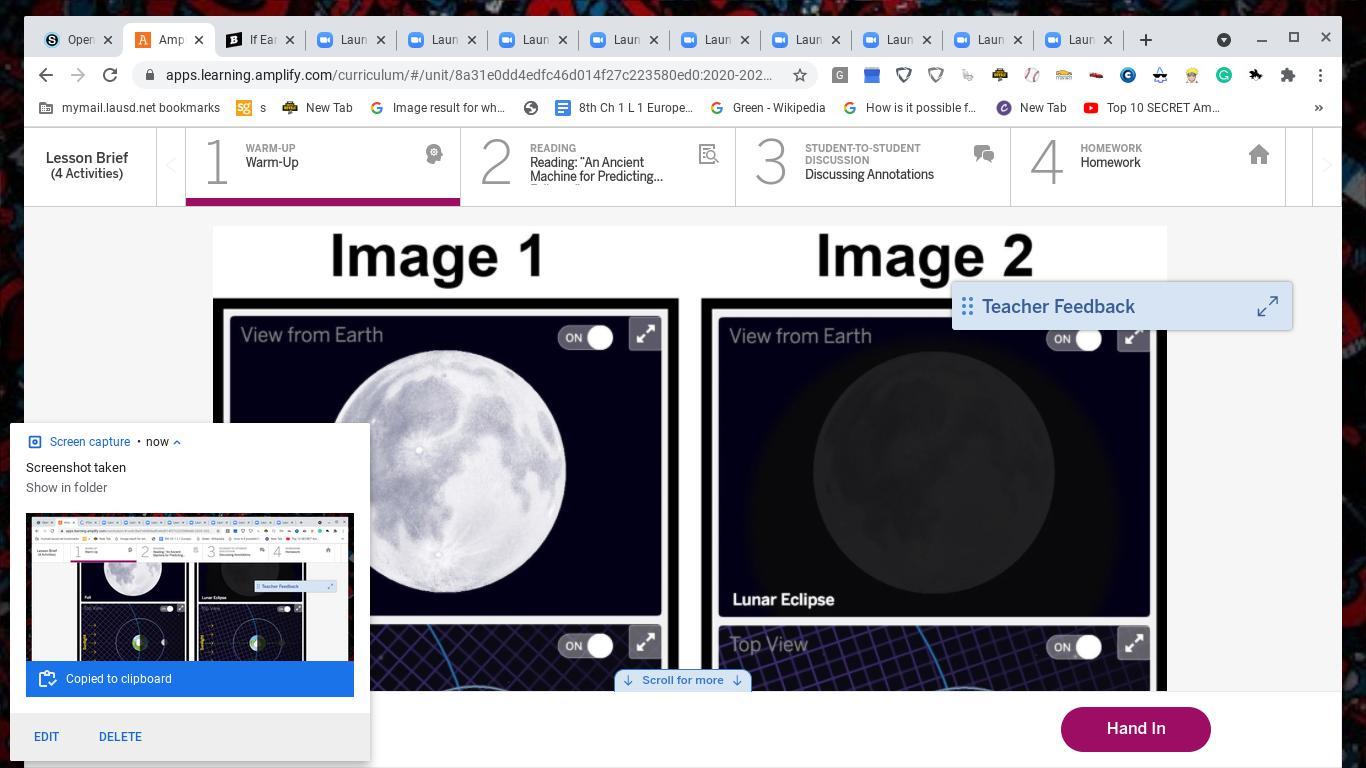Select the Warm-Up activity tab

point(322,165)
